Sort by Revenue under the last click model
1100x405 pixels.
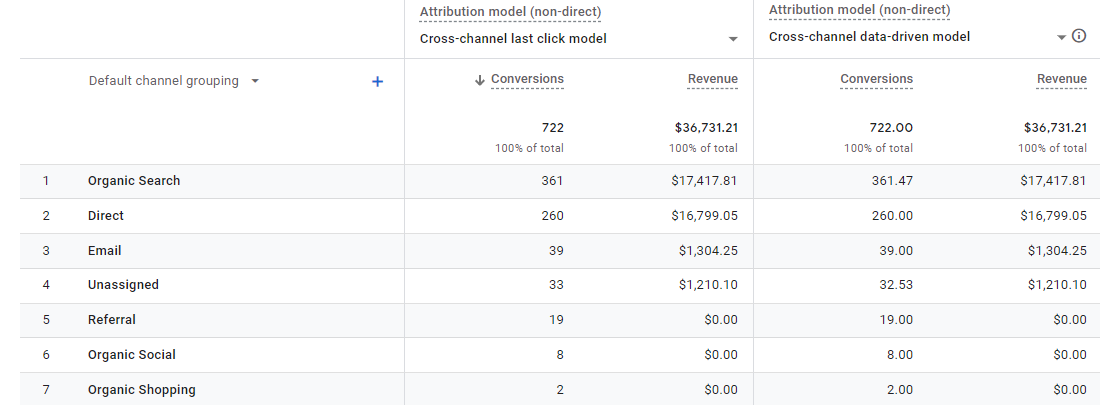[712, 80]
